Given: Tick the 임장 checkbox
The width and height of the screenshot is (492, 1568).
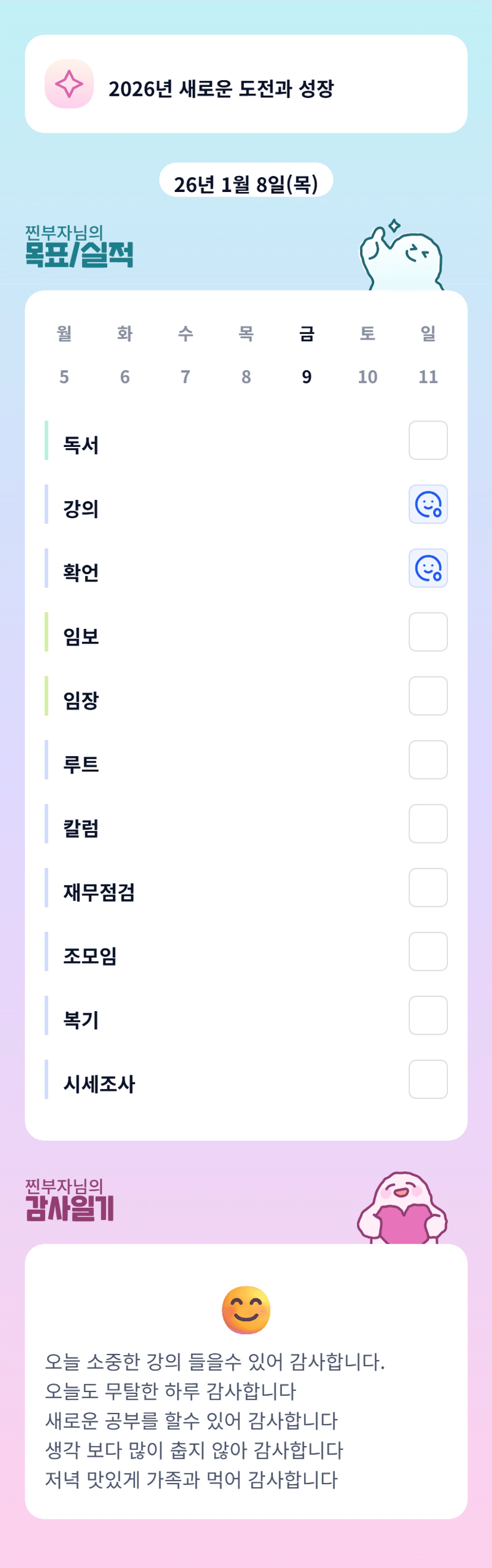Looking at the screenshot, I should [x=428, y=696].
